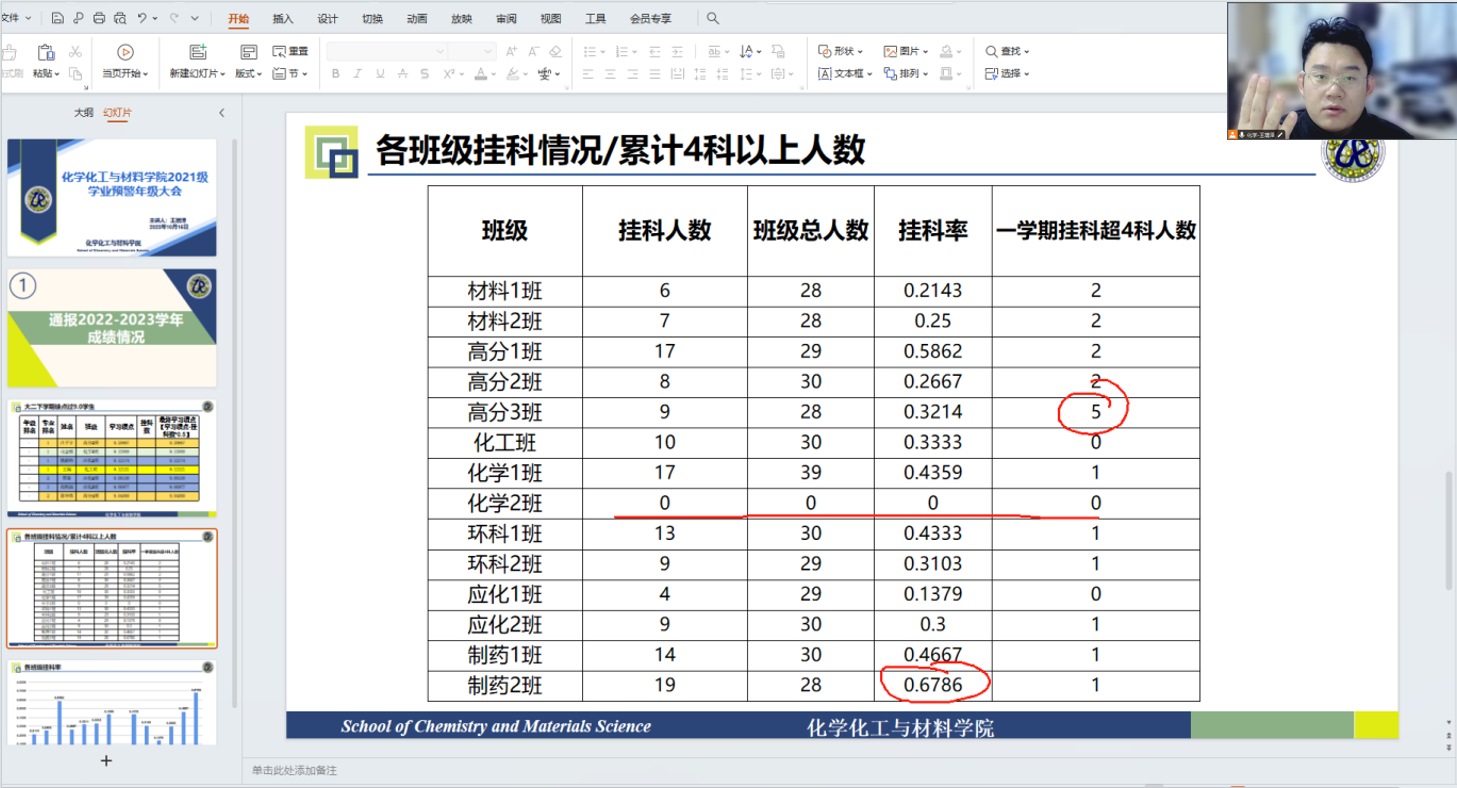Click the Paste (粘贴) clipboard icon
The width and height of the screenshot is (1457, 788).
45,53
